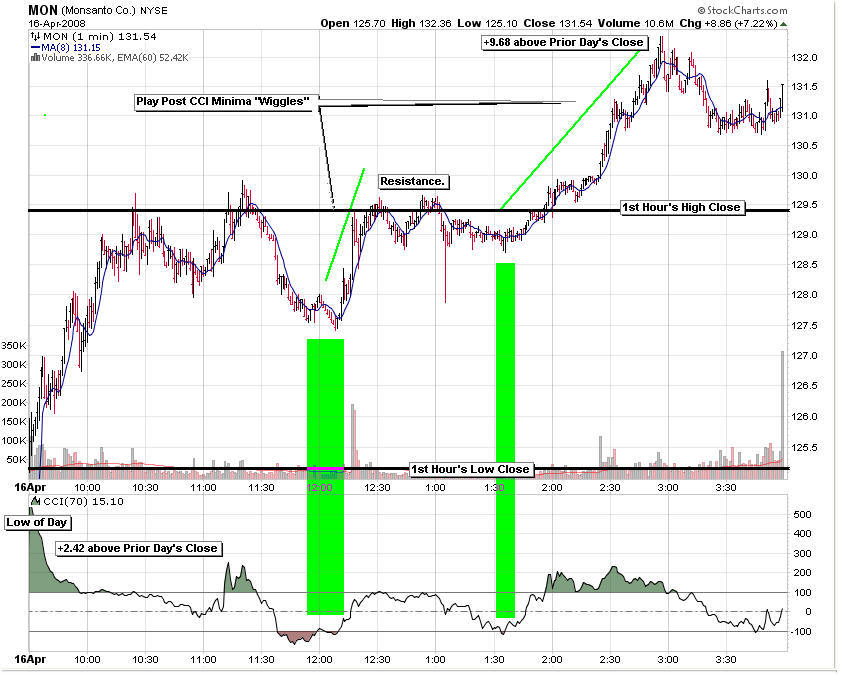Screen dimensions: 842x674
Task: Click the Volume 10.6M value in header
Action: tap(636, 24)
